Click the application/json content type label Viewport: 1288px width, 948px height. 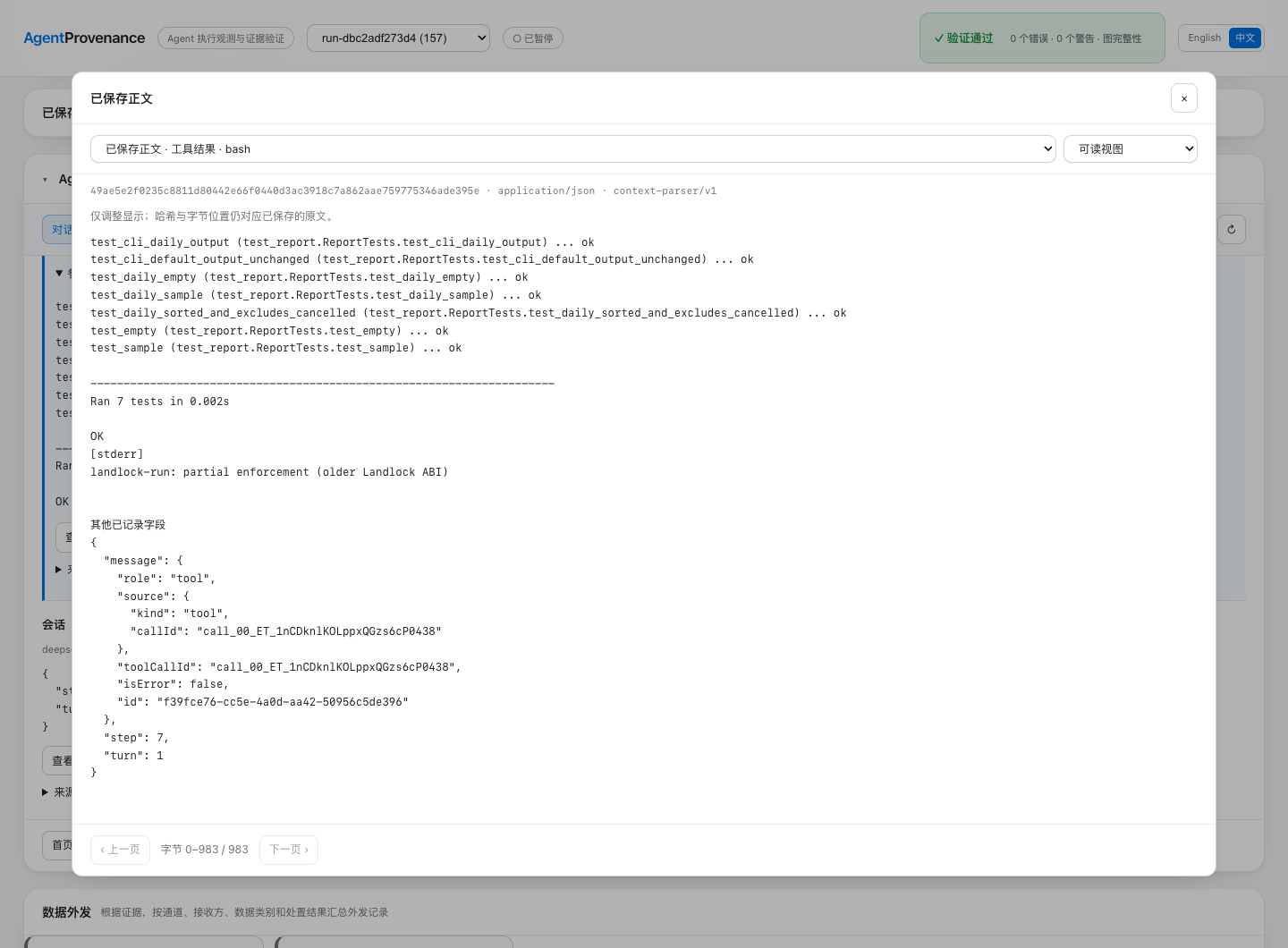[x=546, y=190]
